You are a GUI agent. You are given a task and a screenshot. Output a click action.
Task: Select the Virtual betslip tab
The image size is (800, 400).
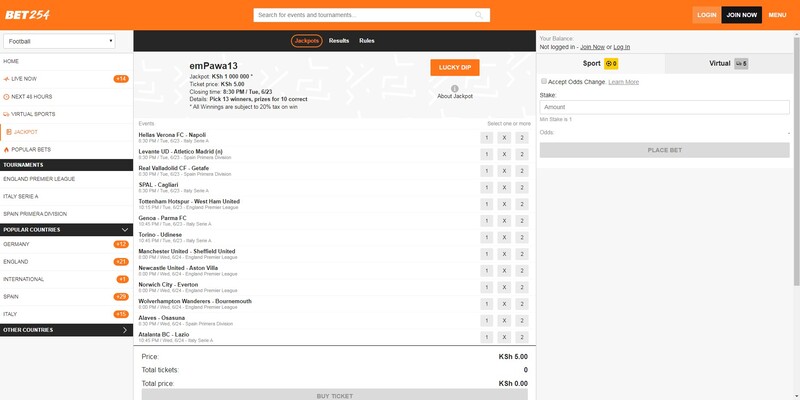click(x=729, y=64)
